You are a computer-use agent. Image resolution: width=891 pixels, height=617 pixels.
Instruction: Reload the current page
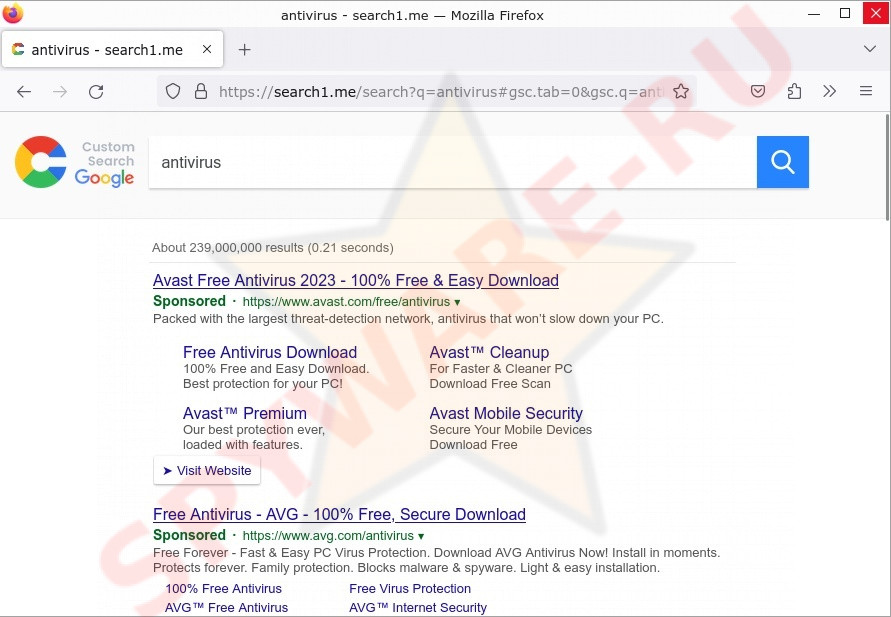[96, 91]
